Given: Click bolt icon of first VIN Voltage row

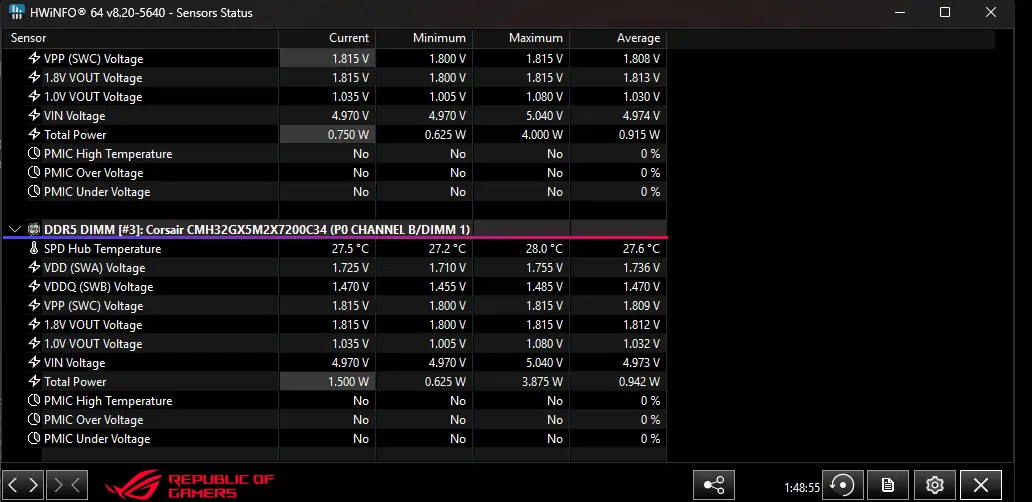Looking at the screenshot, I should point(34,116).
